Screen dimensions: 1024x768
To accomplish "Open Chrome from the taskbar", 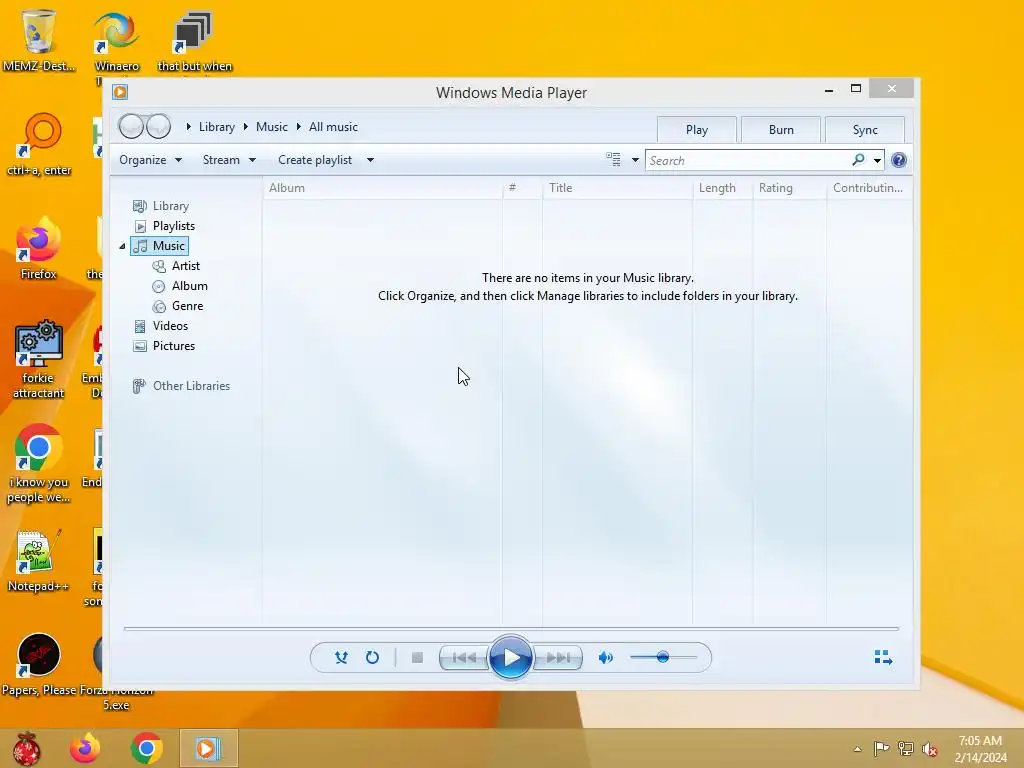I will click(x=146, y=748).
